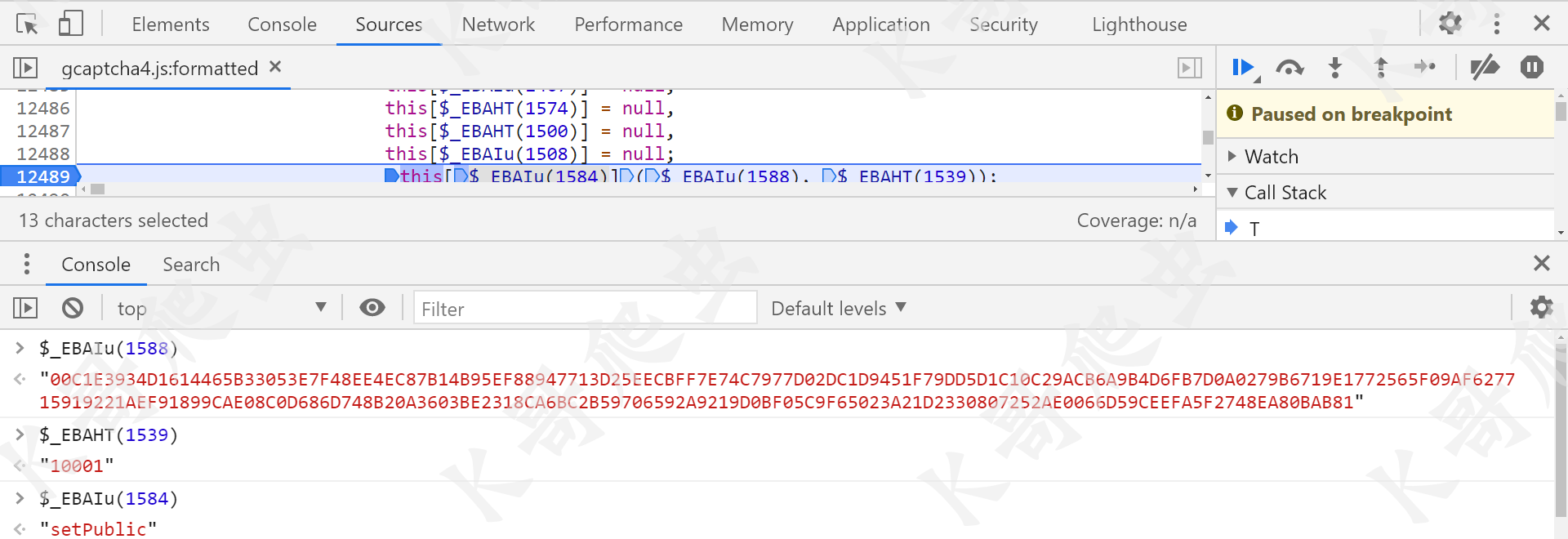
Task: Click code line this[$_EBAHT(1574)] = null
Action: click(x=529, y=108)
